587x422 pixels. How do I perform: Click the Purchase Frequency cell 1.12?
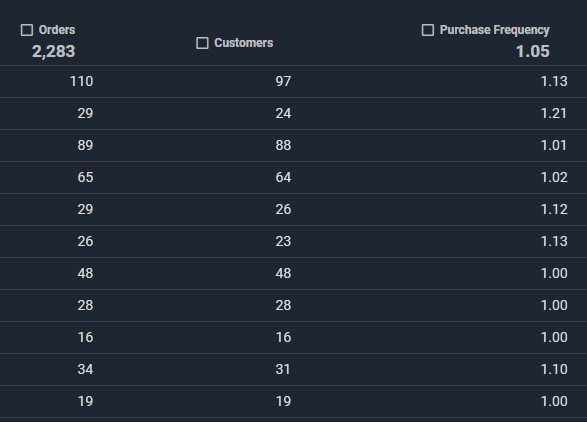554,209
